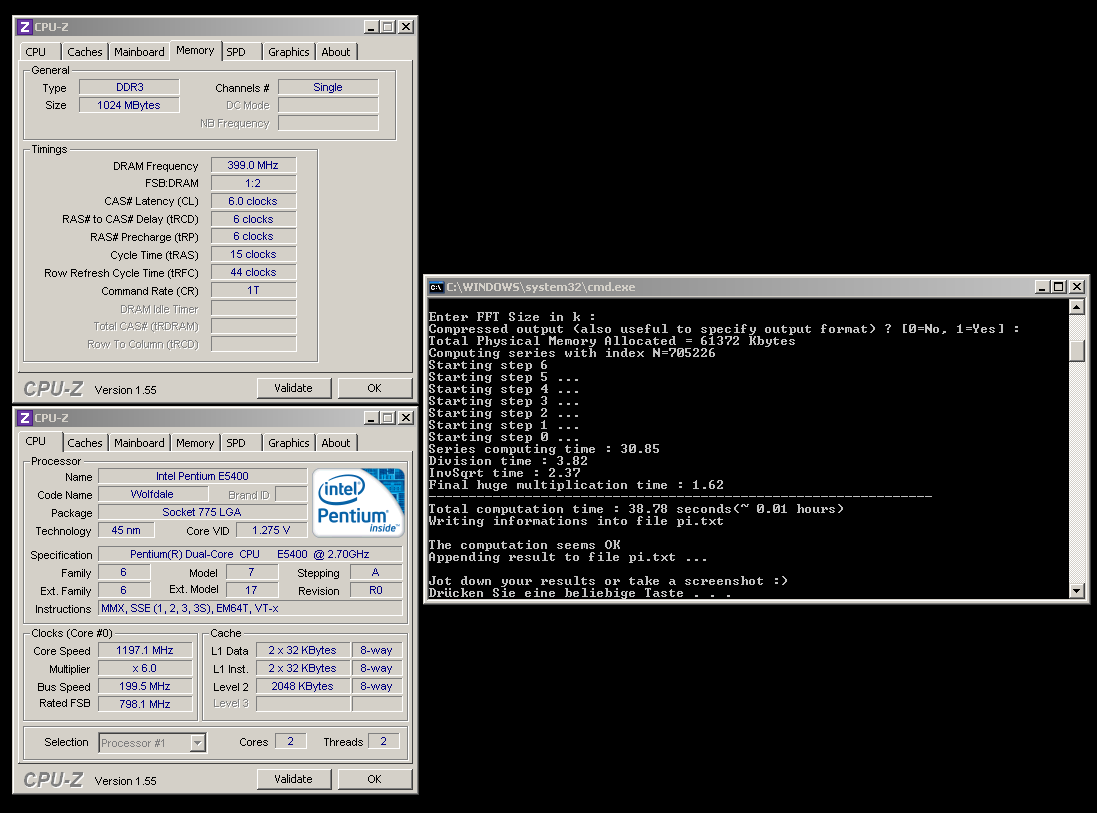Image resolution: width=1097 pixels, height=813 pixels.
Task: Click the R0 revision value
Action: 376,591
